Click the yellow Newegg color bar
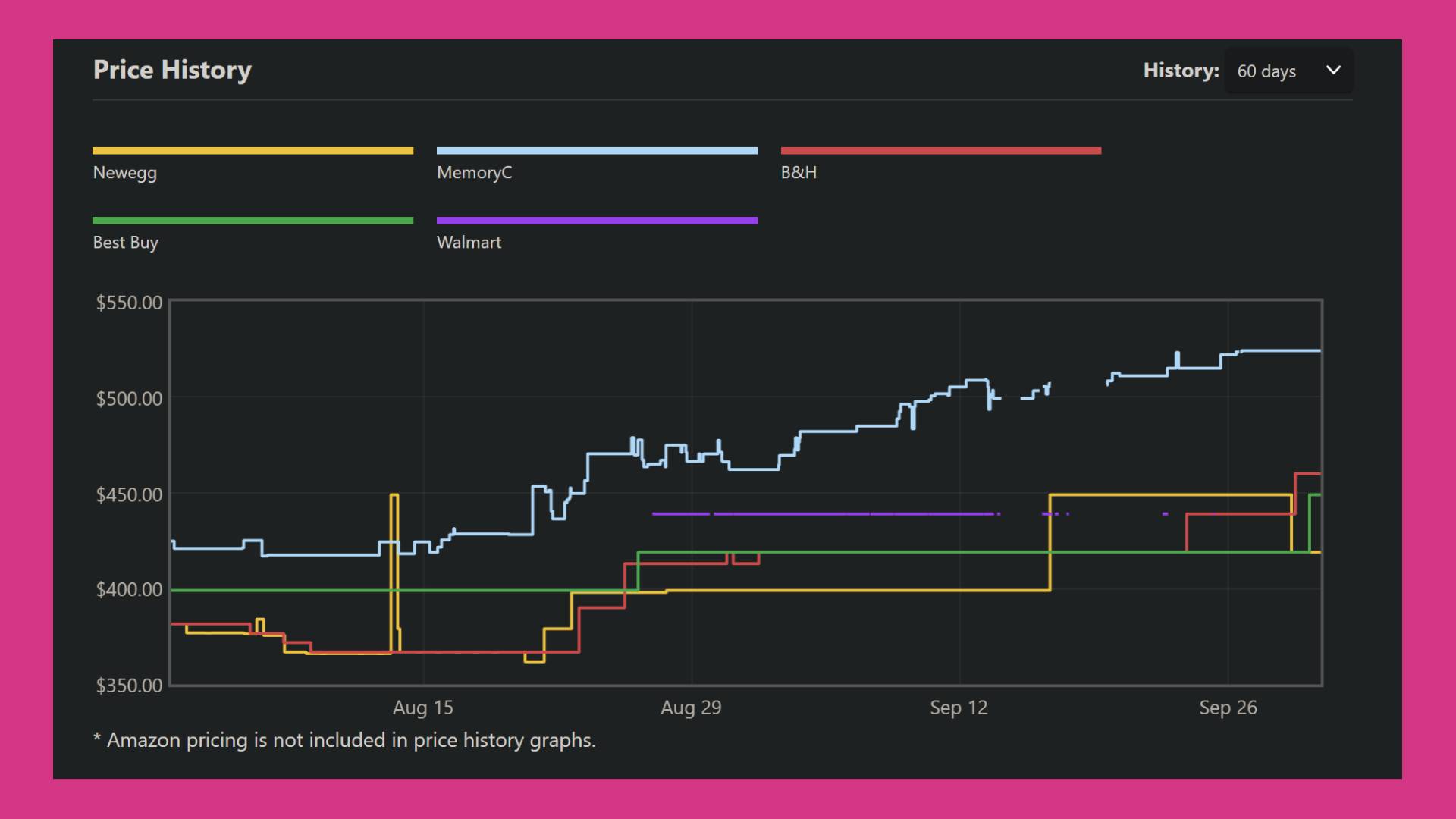This screenshot has height=819, width=1456. click(253, 151)
